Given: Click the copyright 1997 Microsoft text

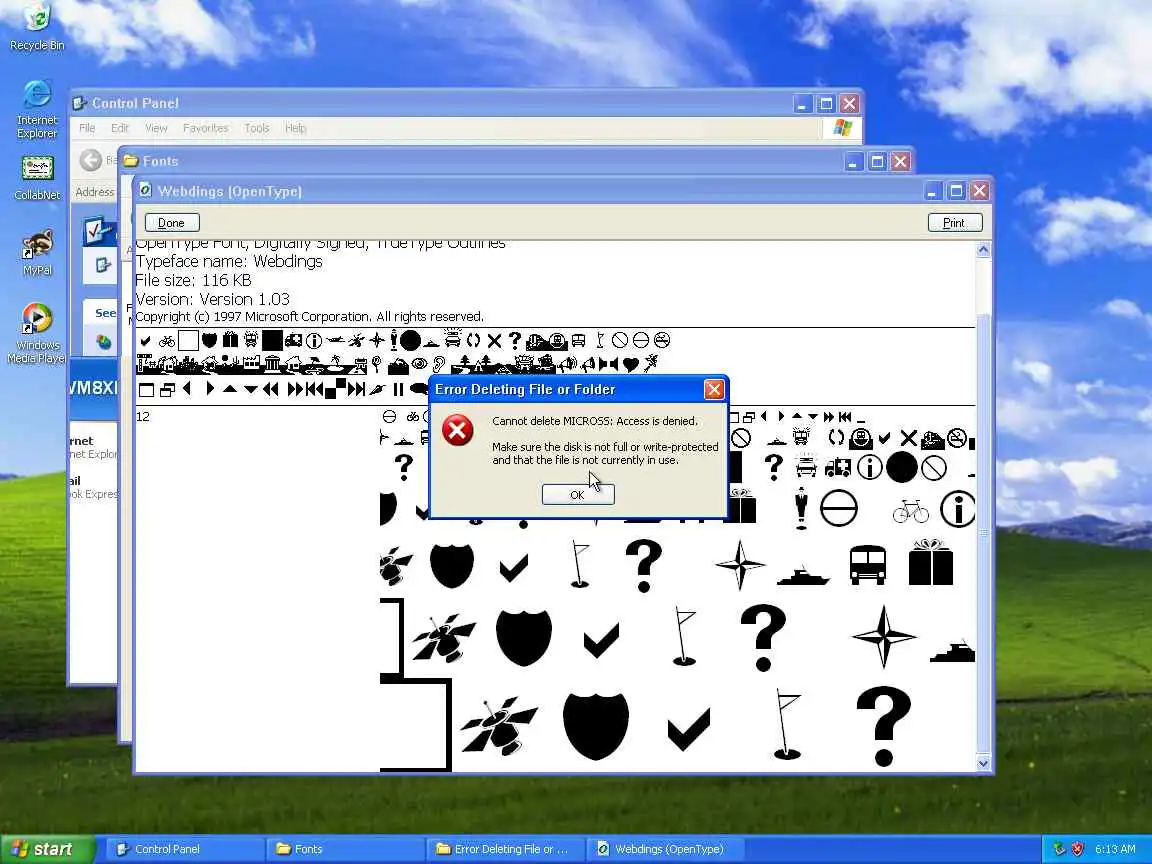Looking at the screenshot, I should coord(309,317).
